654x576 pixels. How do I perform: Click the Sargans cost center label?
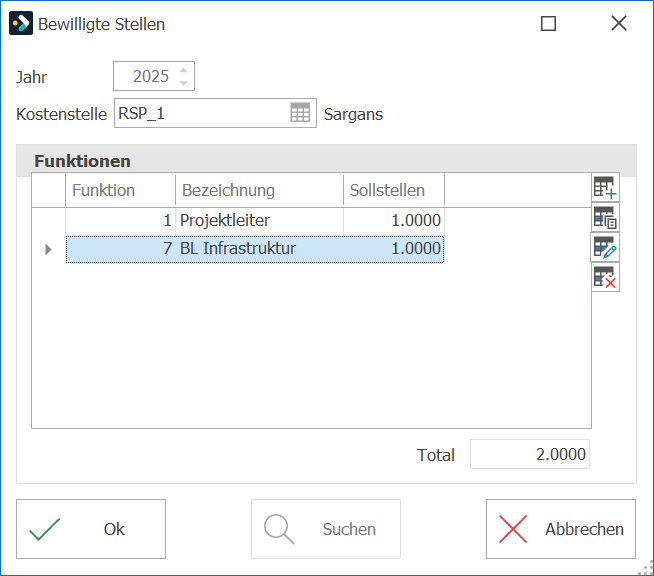click(353, 114)
